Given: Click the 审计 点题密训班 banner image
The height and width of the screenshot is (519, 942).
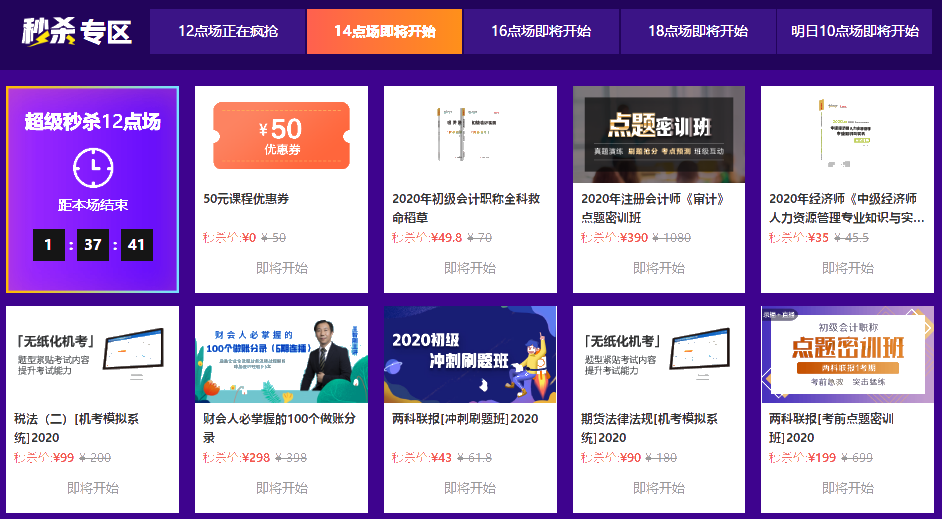Looking at the screenshot, I should (x=659, y=135).
